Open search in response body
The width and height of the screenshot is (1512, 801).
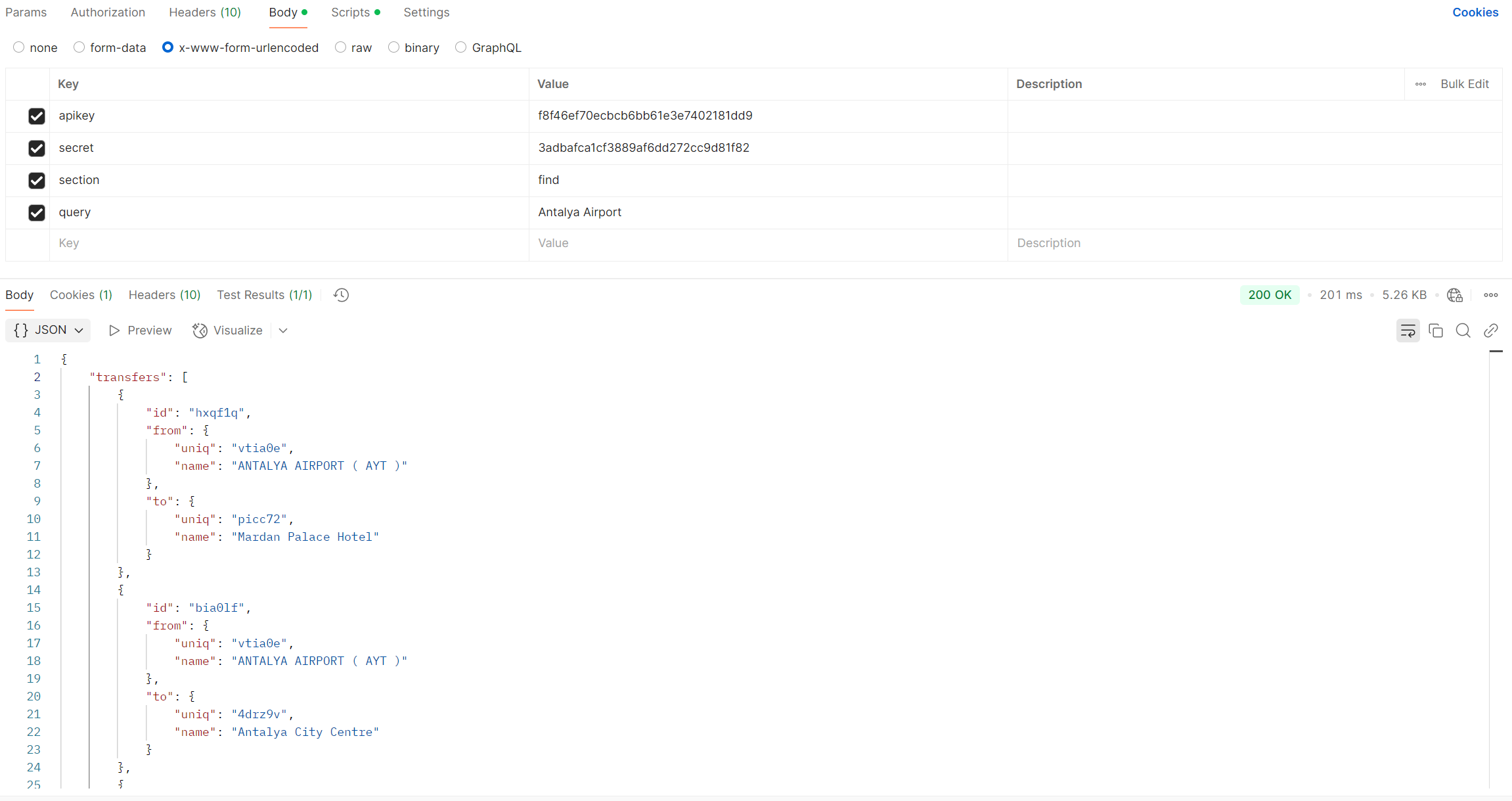click(x=1463, y=331)
